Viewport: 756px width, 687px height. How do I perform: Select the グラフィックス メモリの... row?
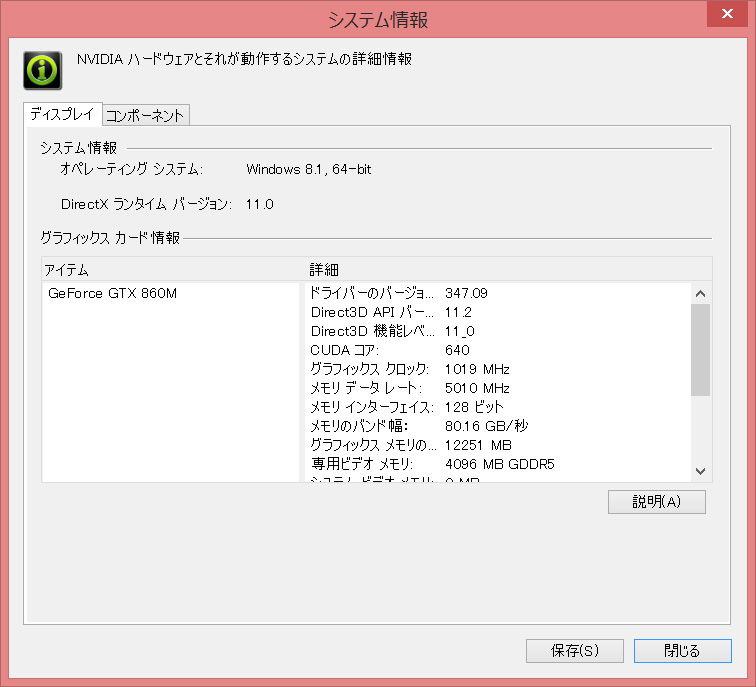point(499,445)
